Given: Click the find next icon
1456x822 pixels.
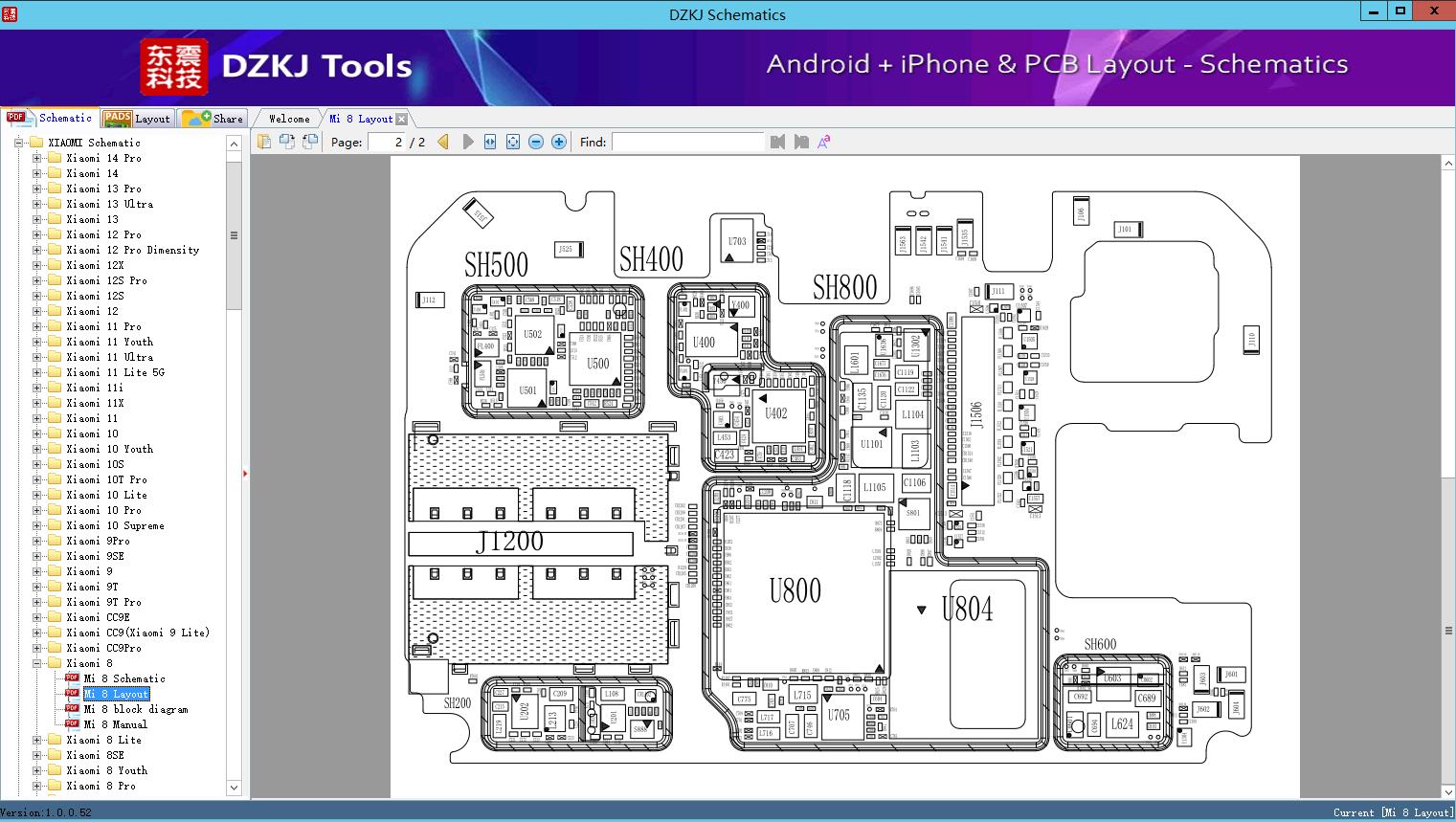Looking at the screenshot, I should point(801,142).
